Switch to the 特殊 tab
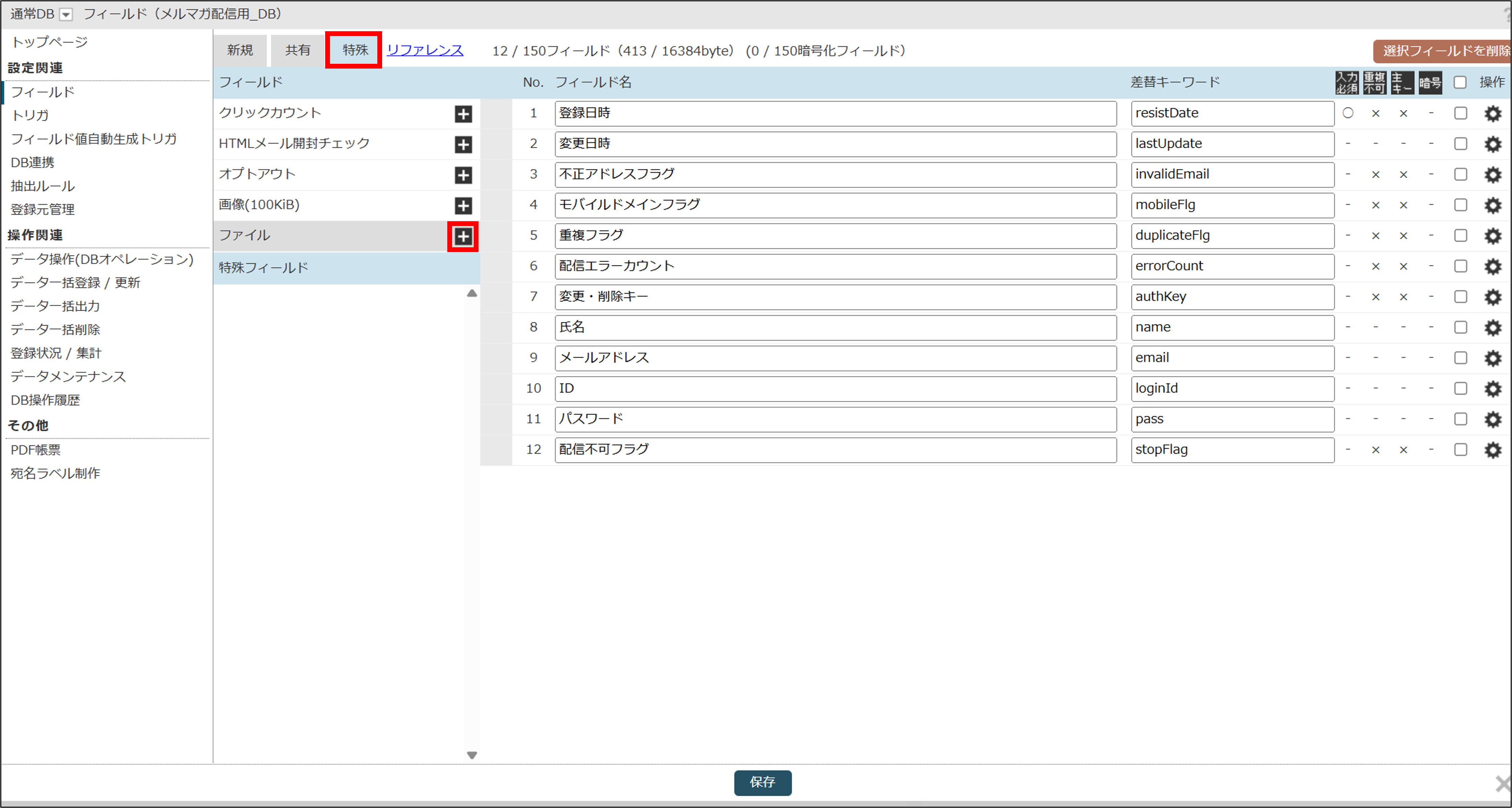 pos(355,50)
